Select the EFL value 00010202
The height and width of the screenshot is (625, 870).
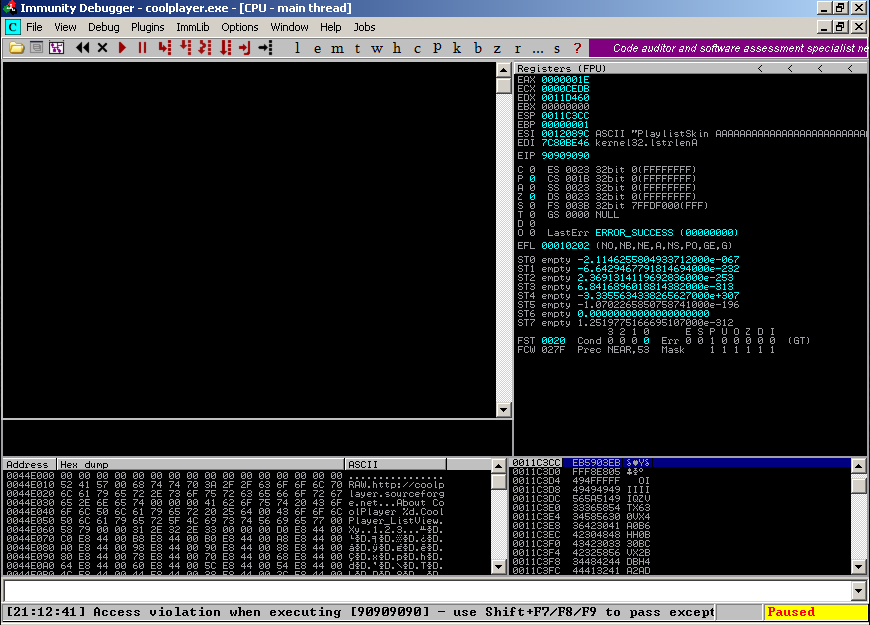coord(565,245)
